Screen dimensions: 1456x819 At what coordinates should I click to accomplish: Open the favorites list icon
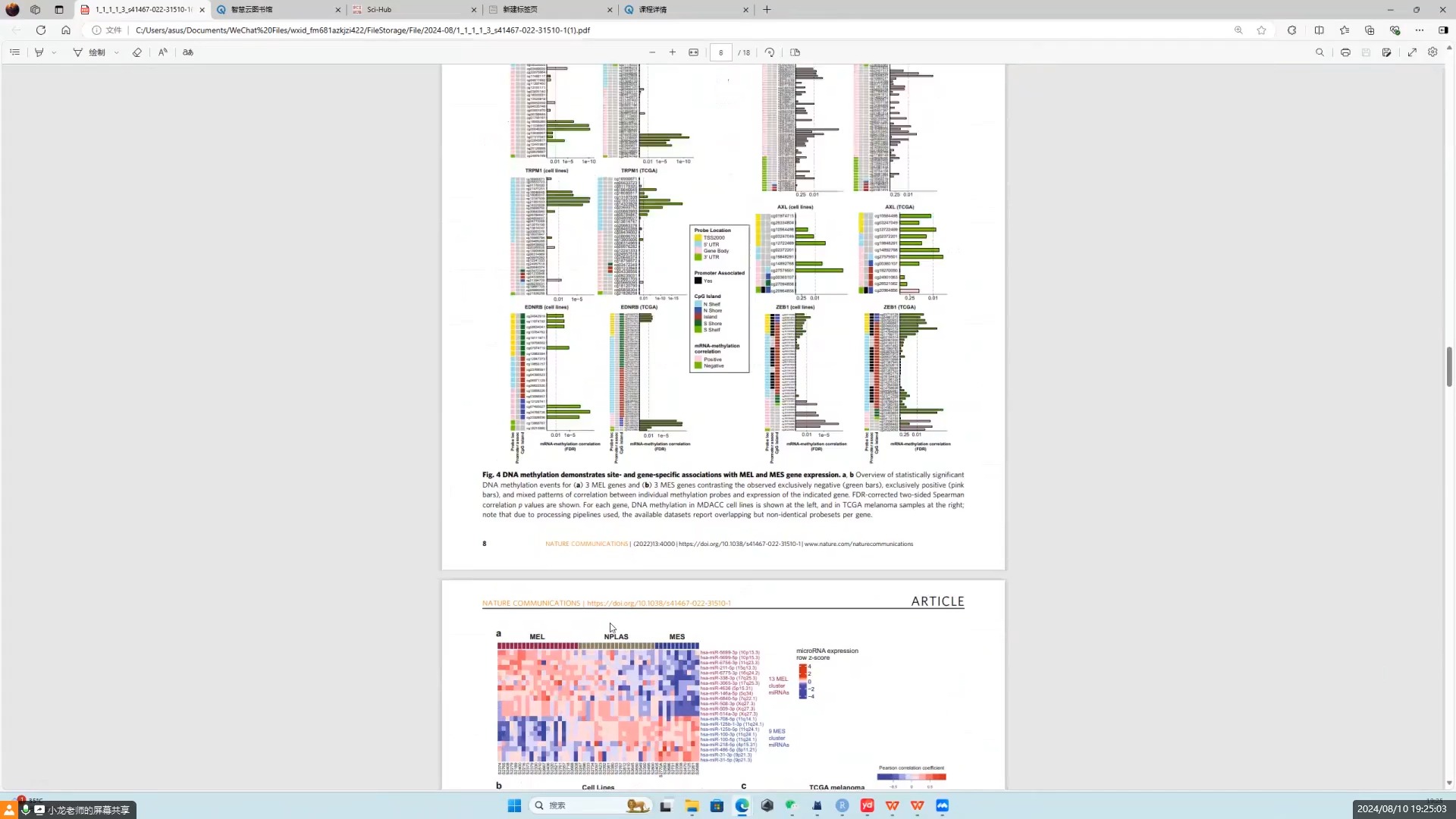tap(1345, 30)
